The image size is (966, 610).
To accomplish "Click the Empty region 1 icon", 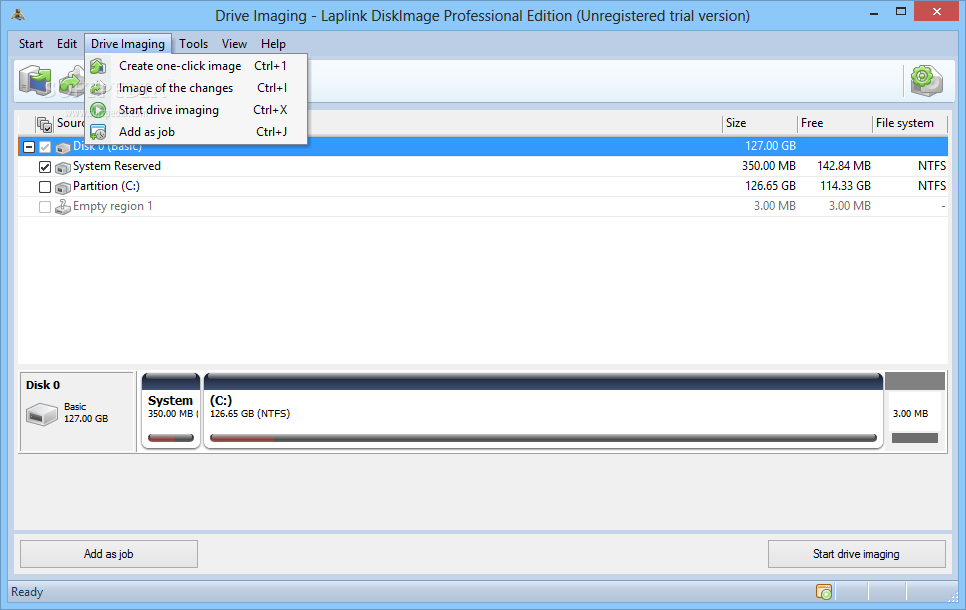I will pyautogui.click(x=63, y=207).
